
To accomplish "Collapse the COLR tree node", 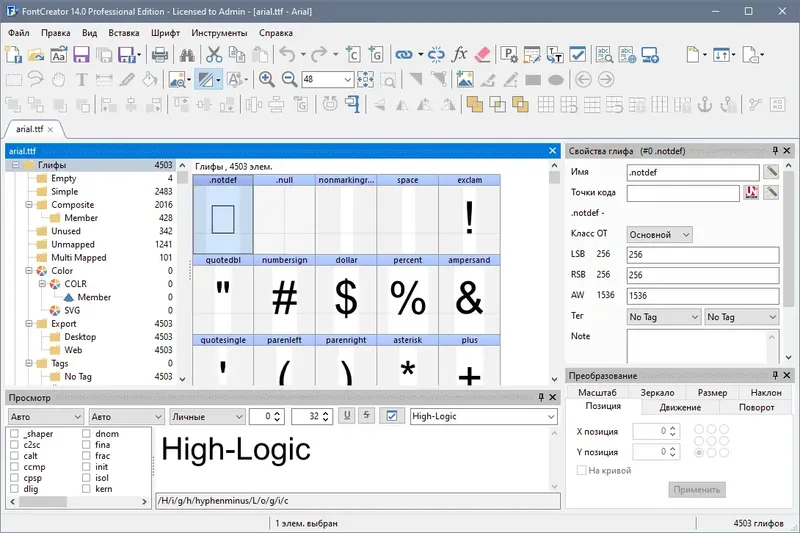I will 42,284.
